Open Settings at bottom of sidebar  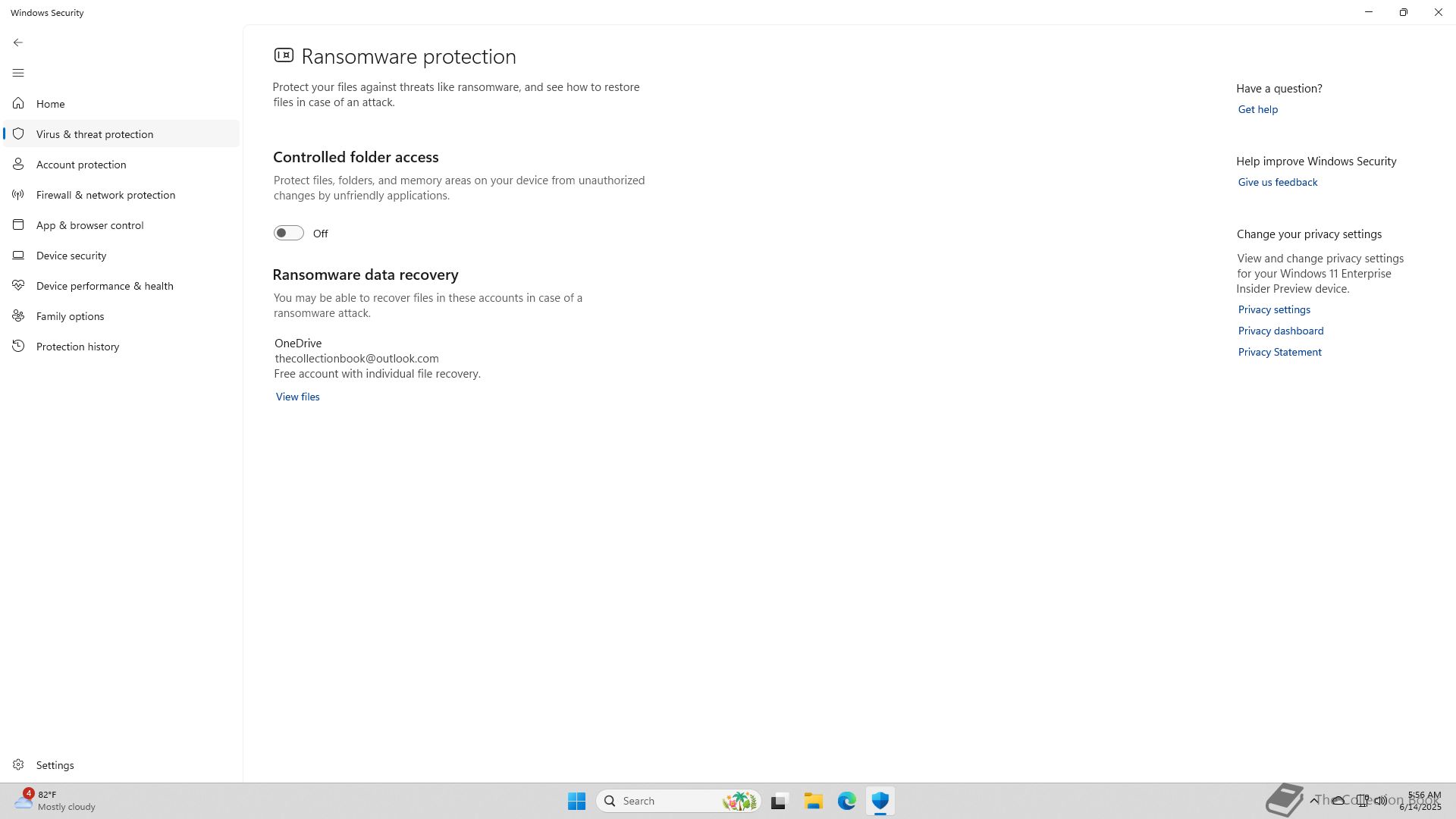pyautogui.click(x=55, y=765)
